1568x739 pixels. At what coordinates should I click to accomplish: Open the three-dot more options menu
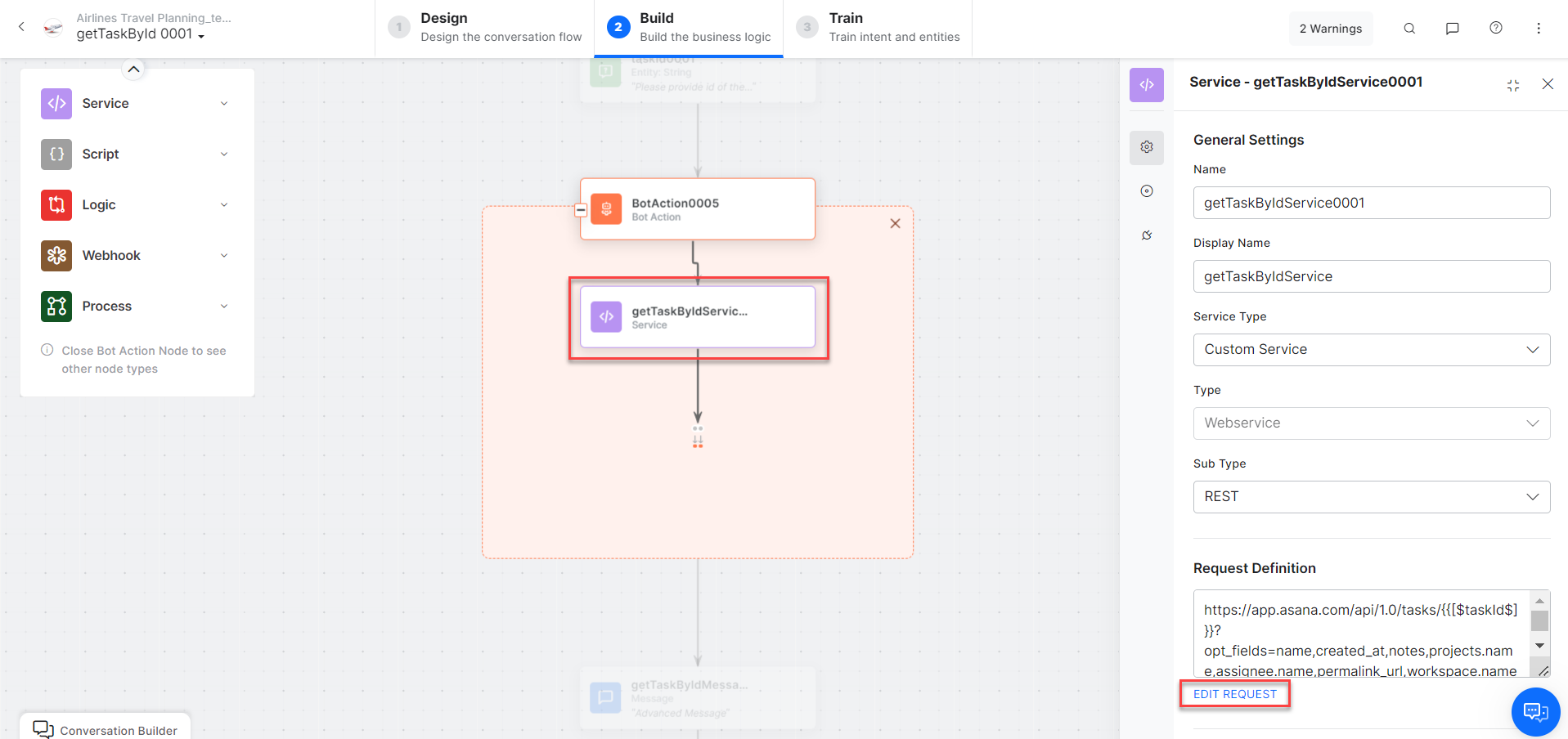(x=1539, y=29)
